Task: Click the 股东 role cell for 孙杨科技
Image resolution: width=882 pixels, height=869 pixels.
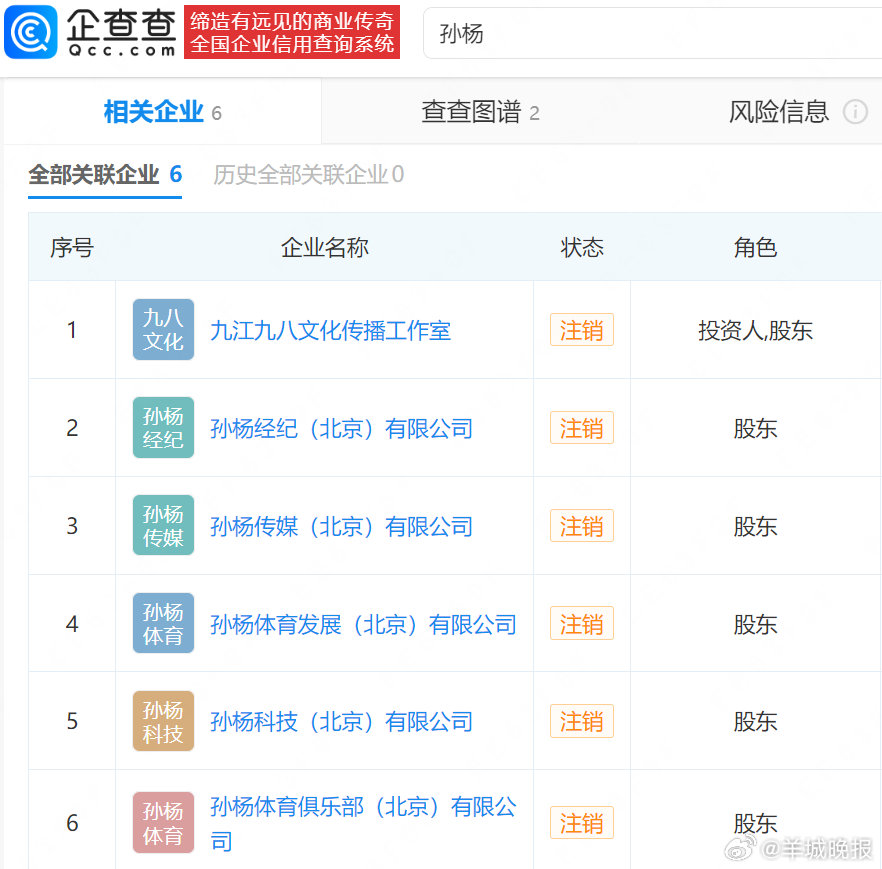Action: pos(755,722)
